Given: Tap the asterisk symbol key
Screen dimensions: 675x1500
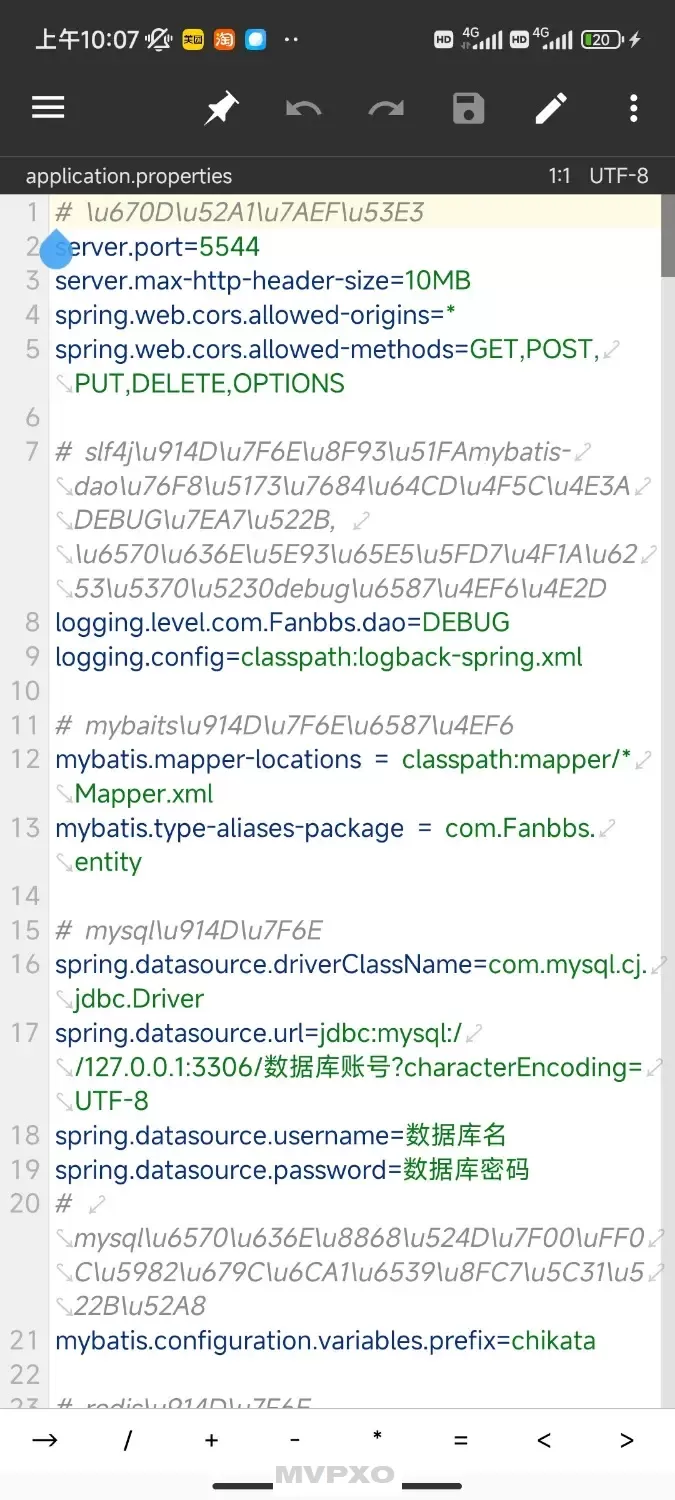Looking at the screenshot, I should 377,1438.
